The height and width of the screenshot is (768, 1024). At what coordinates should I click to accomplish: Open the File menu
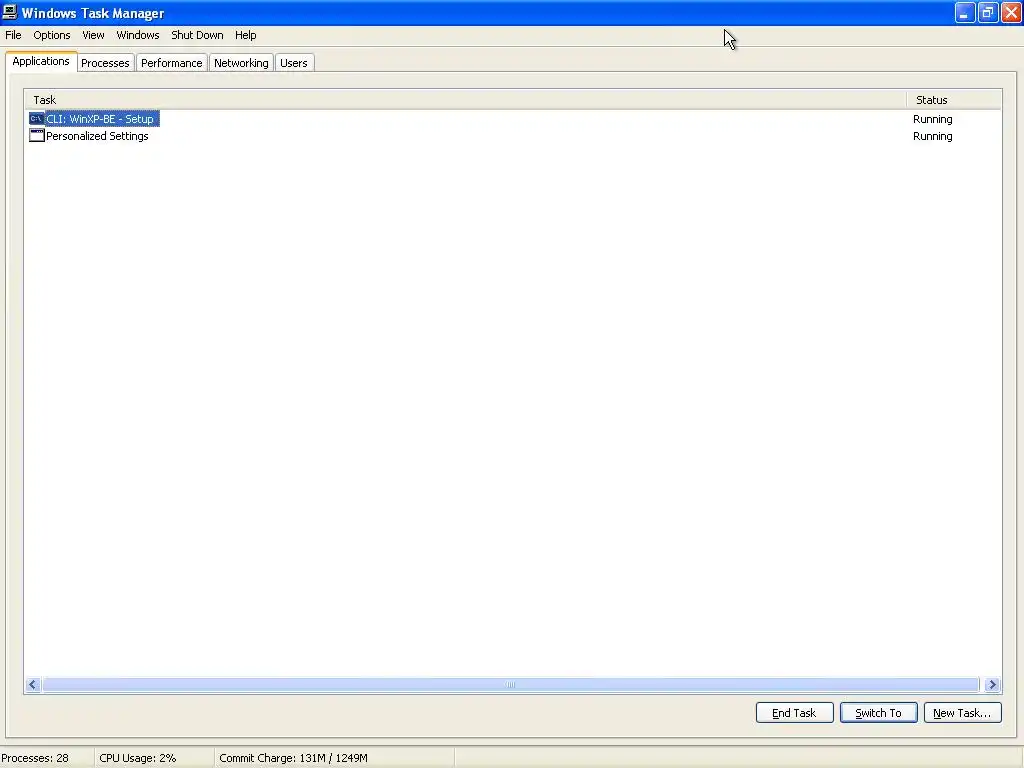13,35
